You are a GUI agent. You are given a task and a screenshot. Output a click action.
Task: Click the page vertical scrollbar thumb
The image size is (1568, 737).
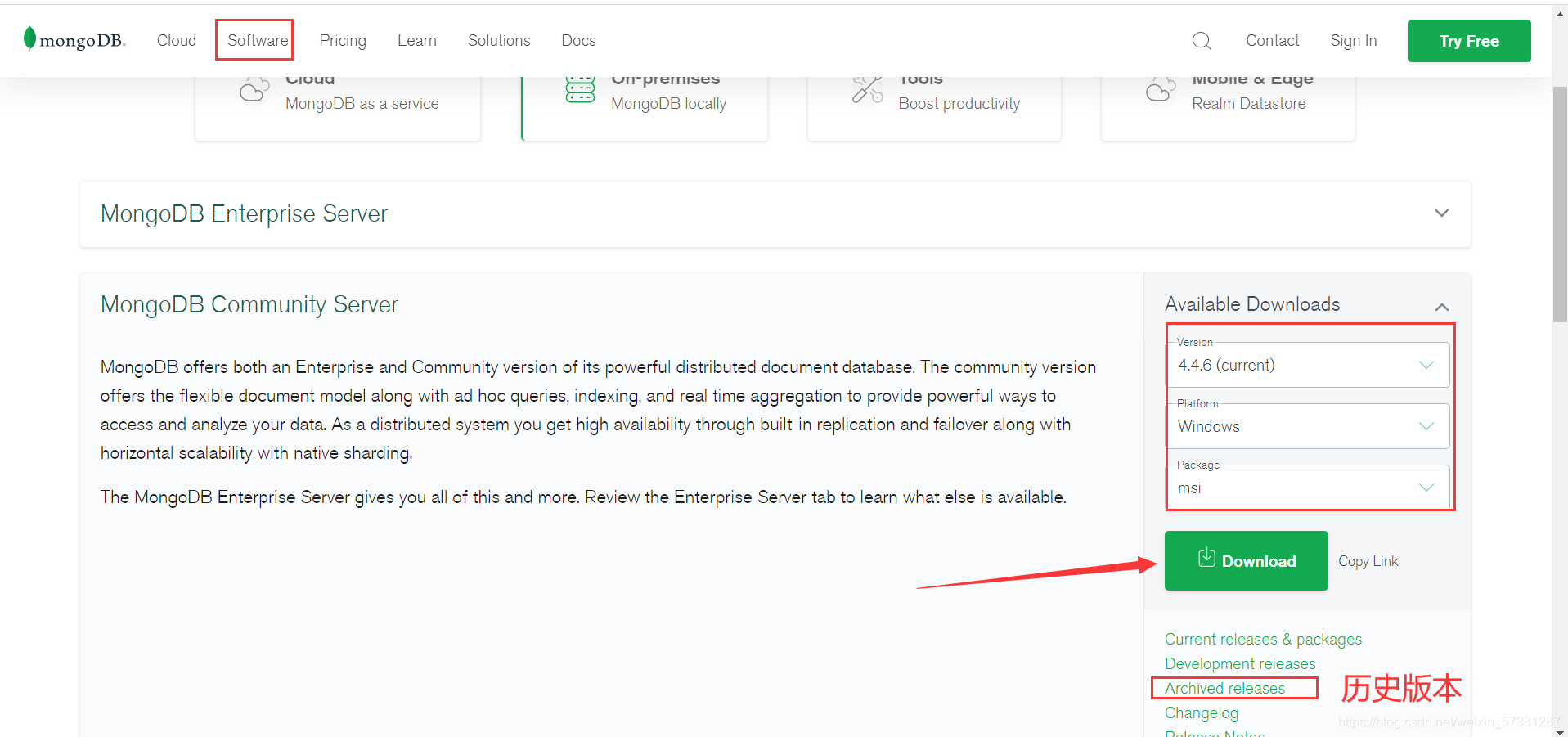[x=1560, y=204]
